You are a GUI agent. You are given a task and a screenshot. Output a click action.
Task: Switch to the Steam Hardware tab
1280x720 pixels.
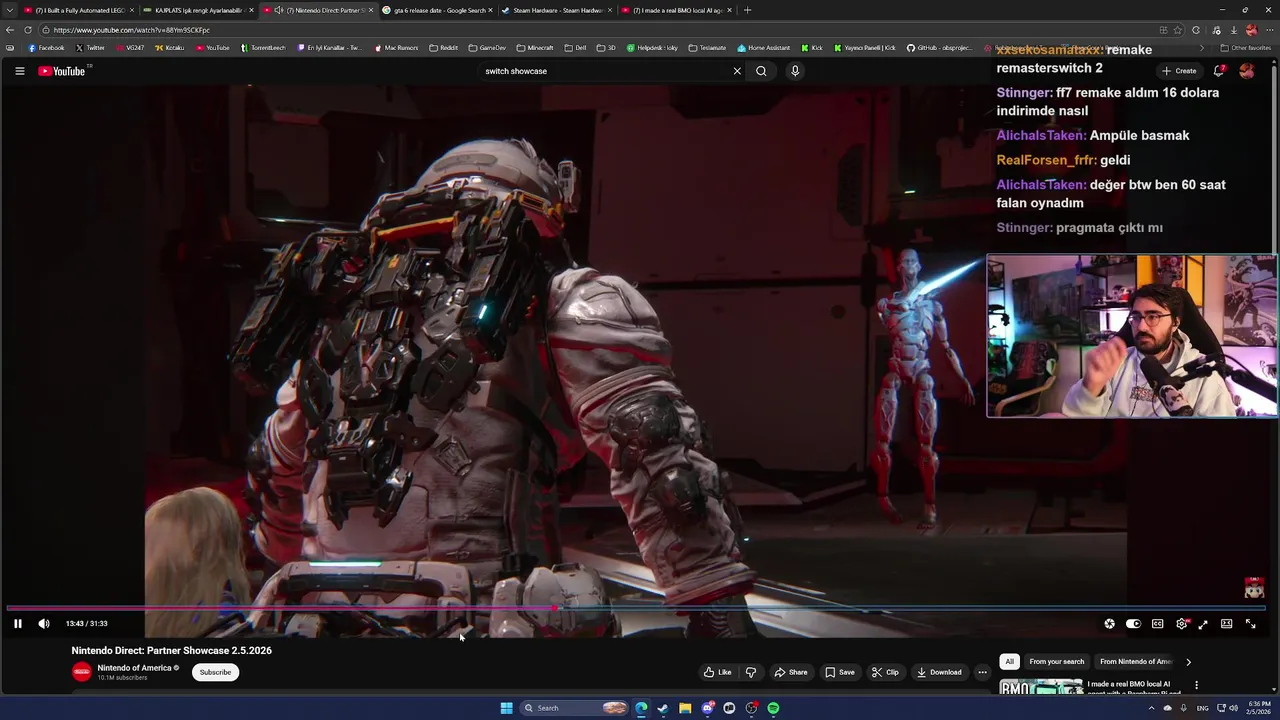pos(557,10)
